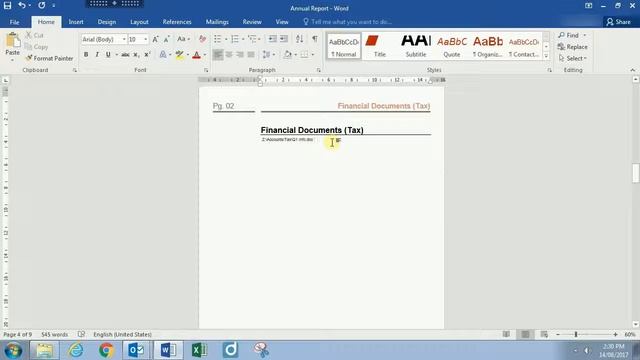The height and width of the screenshot is (360, 640).
Task: Open the Bullets dropdown
Action: coord(226,39)
